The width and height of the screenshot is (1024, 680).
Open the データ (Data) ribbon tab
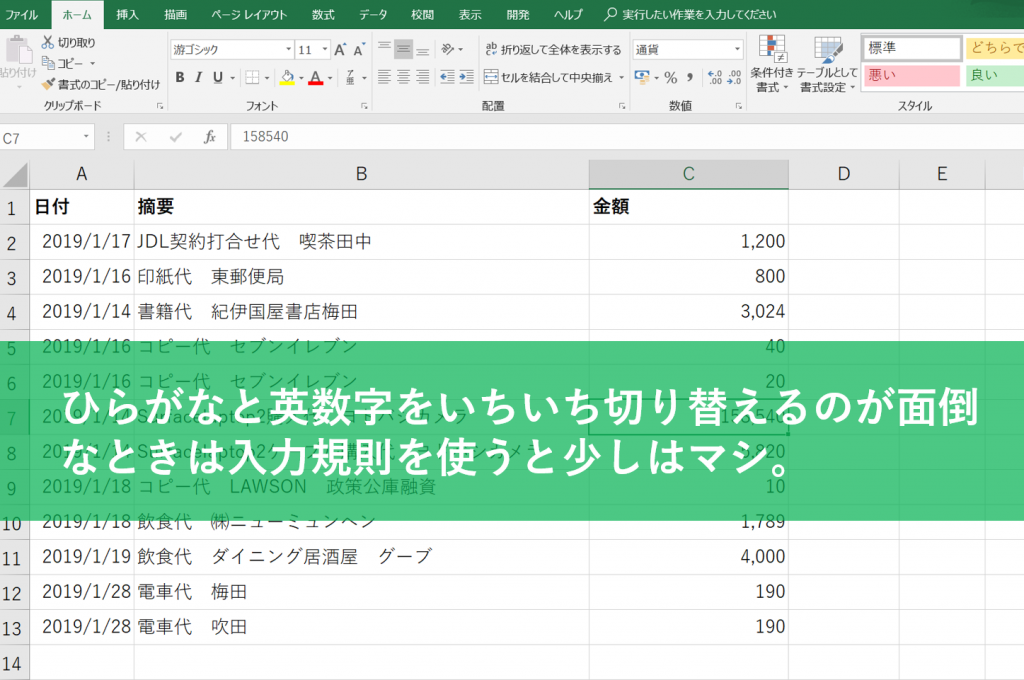pyautogui.click(x=373, y=14)
